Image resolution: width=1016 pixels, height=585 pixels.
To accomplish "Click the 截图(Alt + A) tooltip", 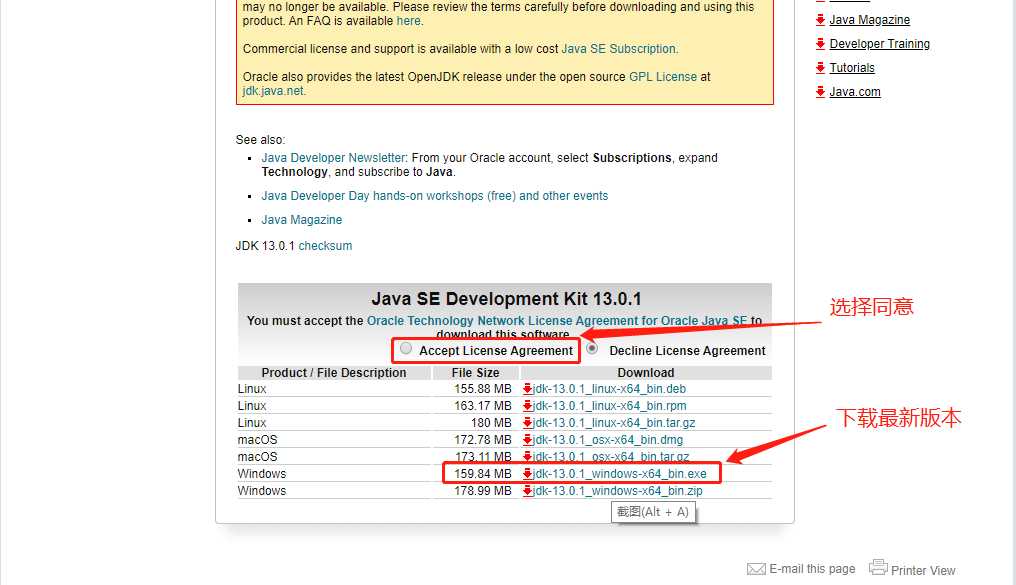I will tap(653, 512).
